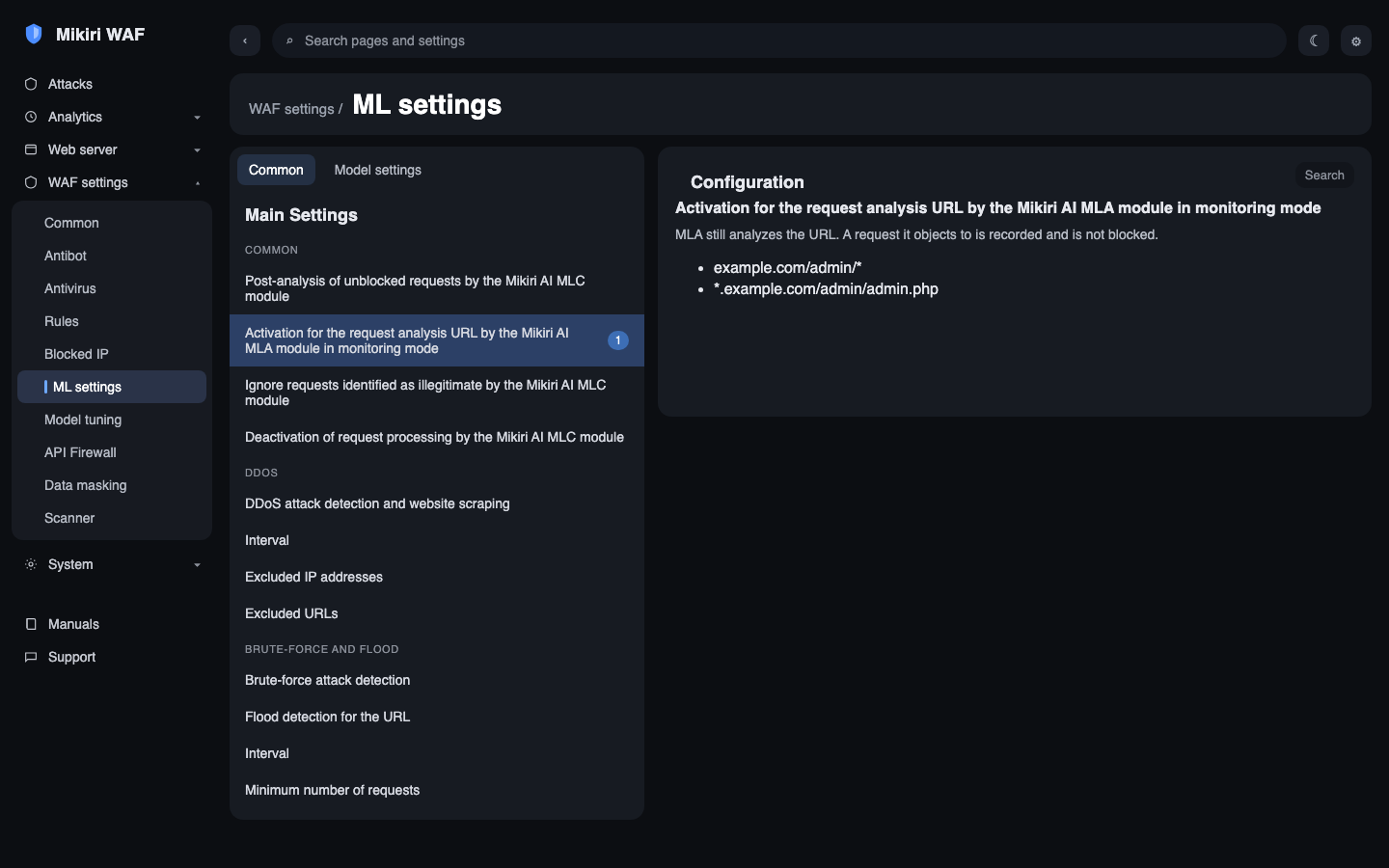Select DDoS attack detection and website scraping
The image size is (1389, 868).
[x=437, y=503]
